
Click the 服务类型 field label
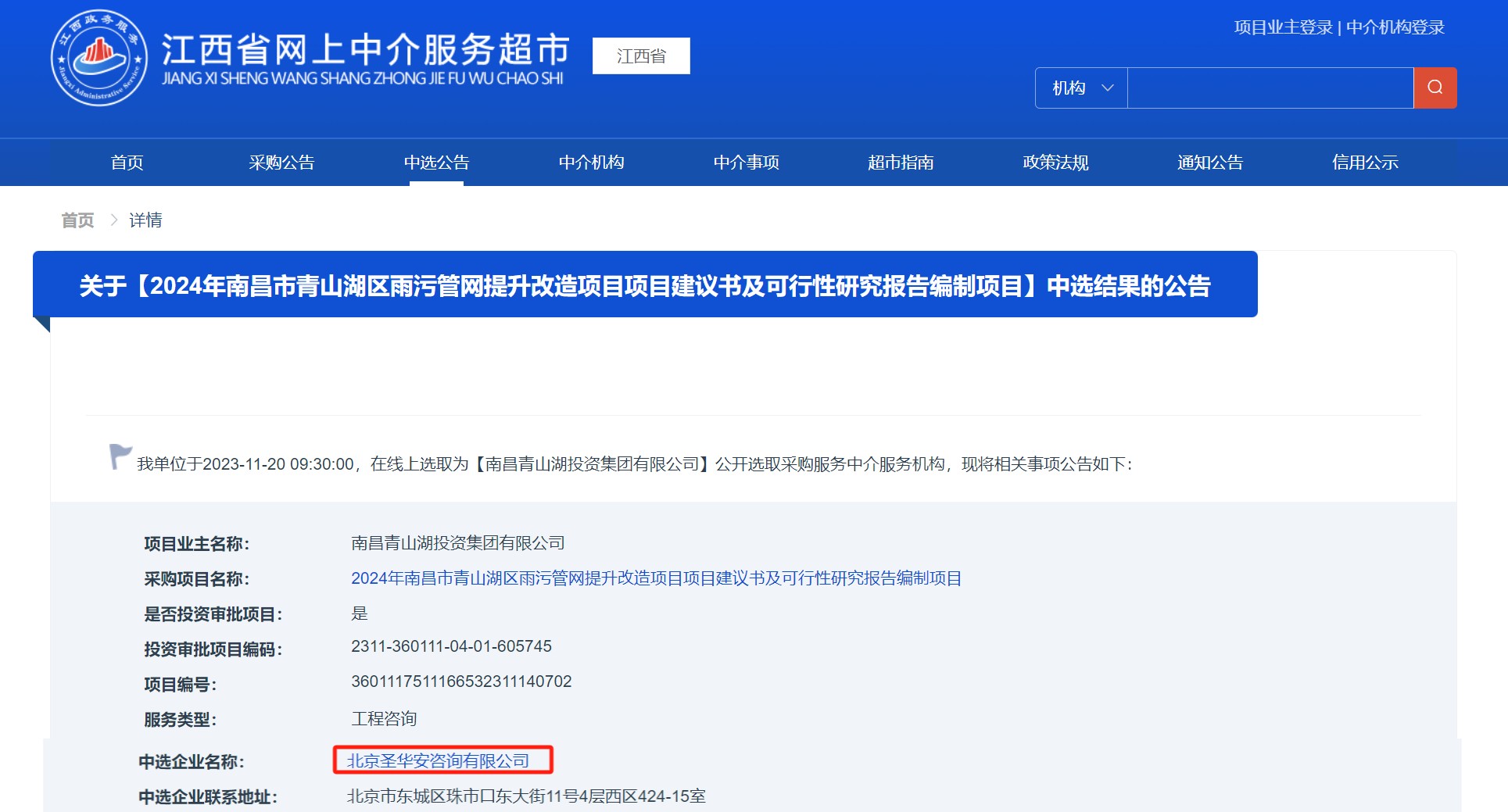pos(181,720)
